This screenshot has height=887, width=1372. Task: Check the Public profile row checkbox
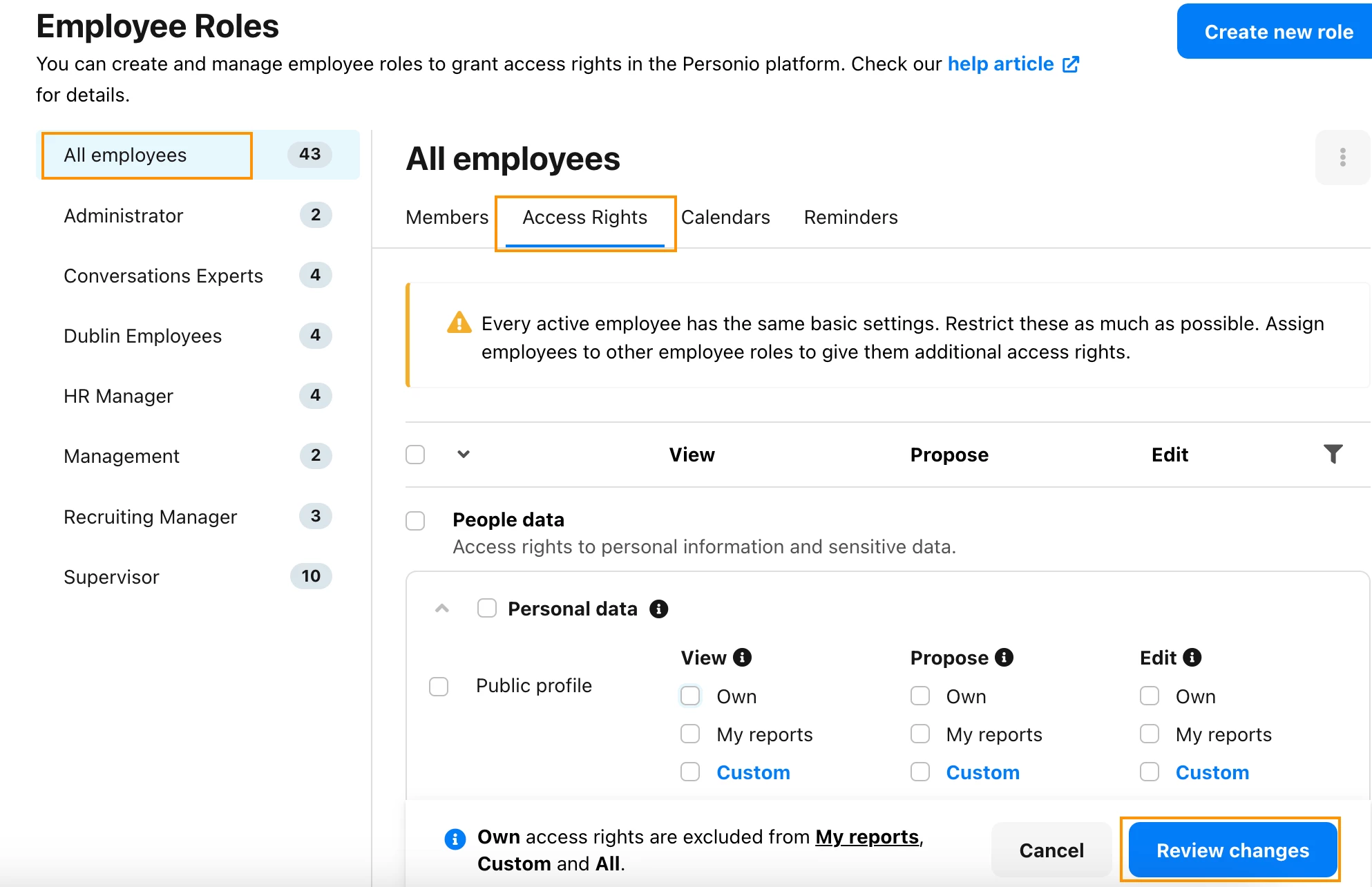(439, 686)
